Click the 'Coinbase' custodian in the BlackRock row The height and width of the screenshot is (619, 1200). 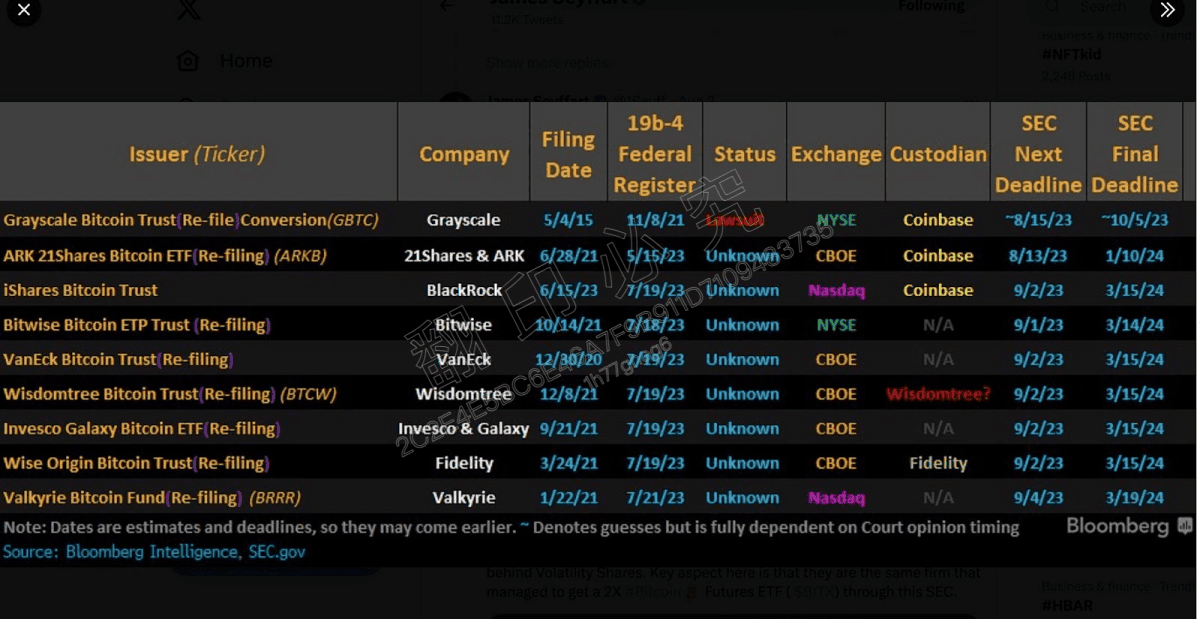[938, 290]
